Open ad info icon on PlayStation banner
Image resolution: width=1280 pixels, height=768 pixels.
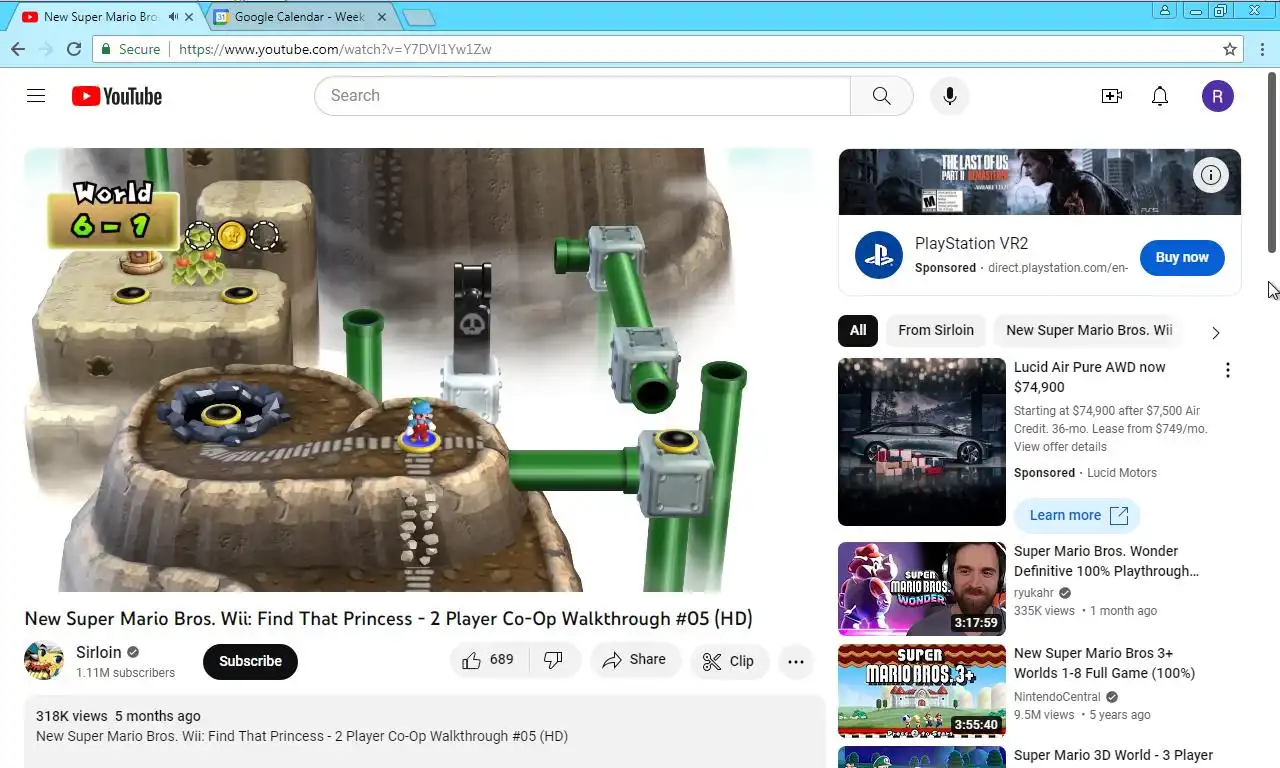click(x=1211, y=176)
